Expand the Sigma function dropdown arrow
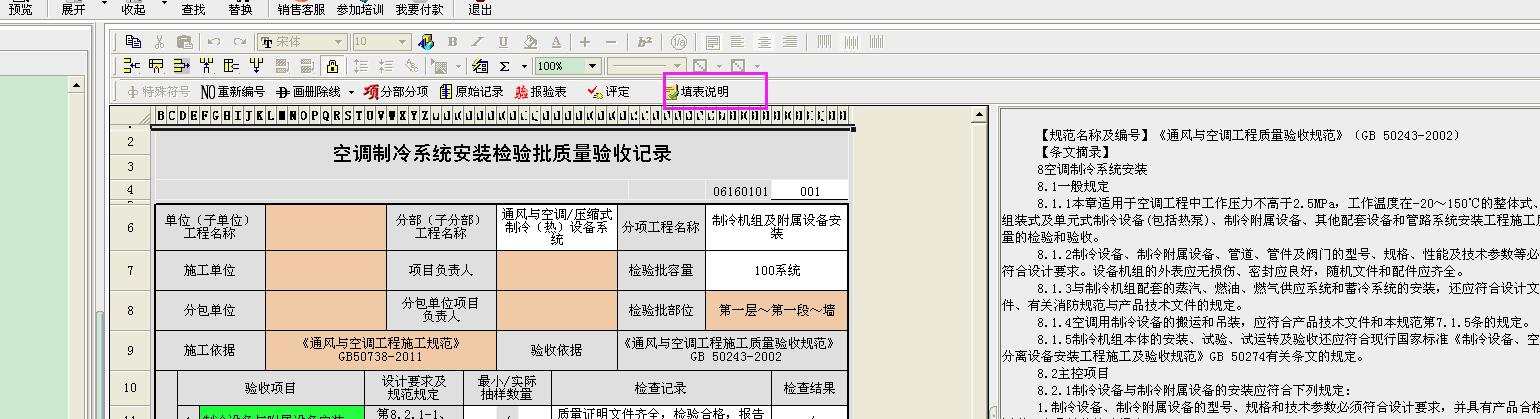The width and height of the screenshot is (1540, 419). (x=522, y=66)
